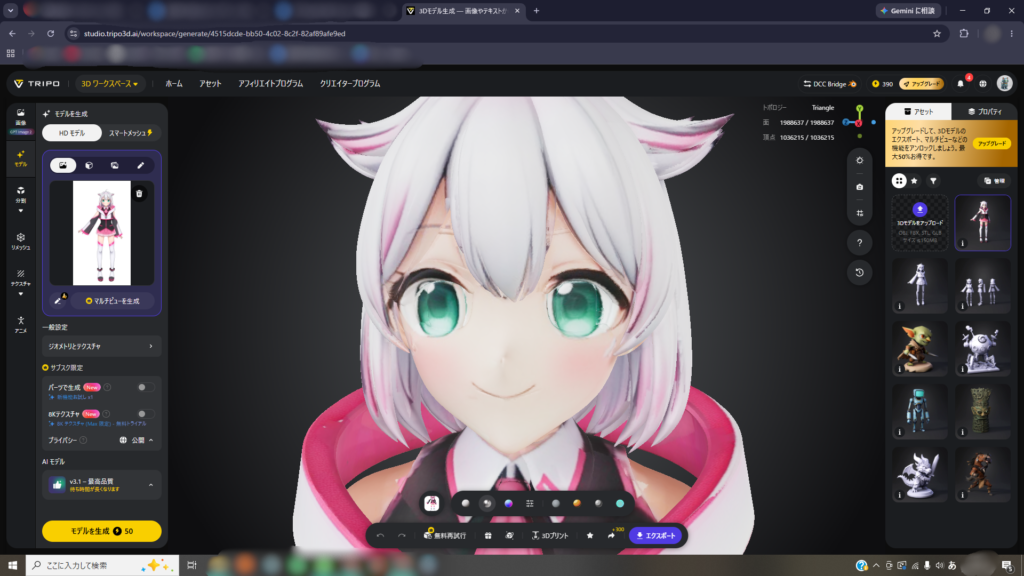
Task: Switch to HD モデル mode
Action: (72, 133)
